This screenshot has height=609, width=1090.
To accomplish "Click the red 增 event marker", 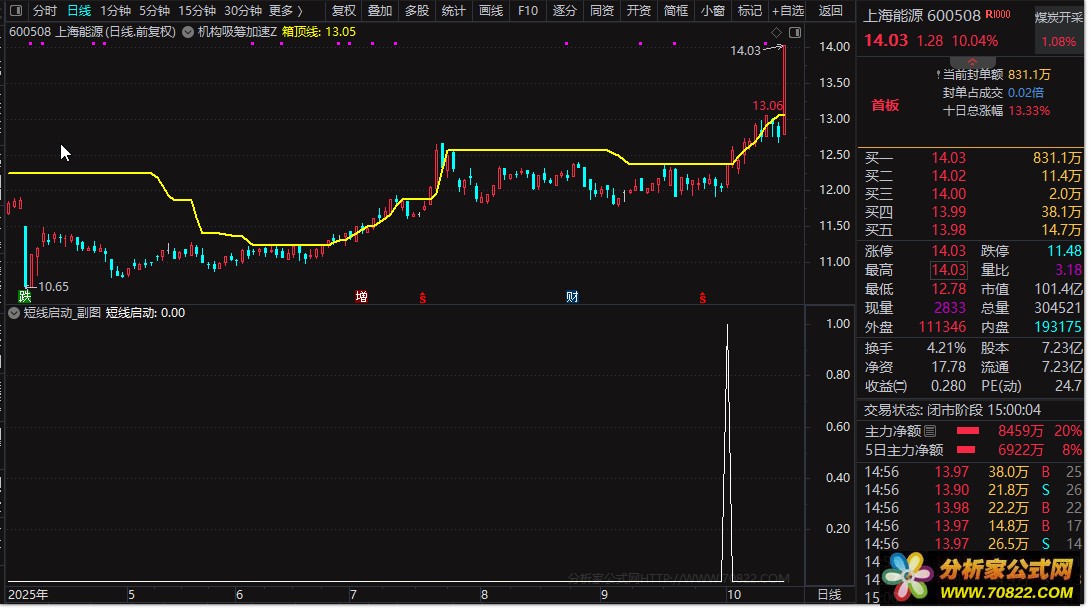I will point(361,296).
